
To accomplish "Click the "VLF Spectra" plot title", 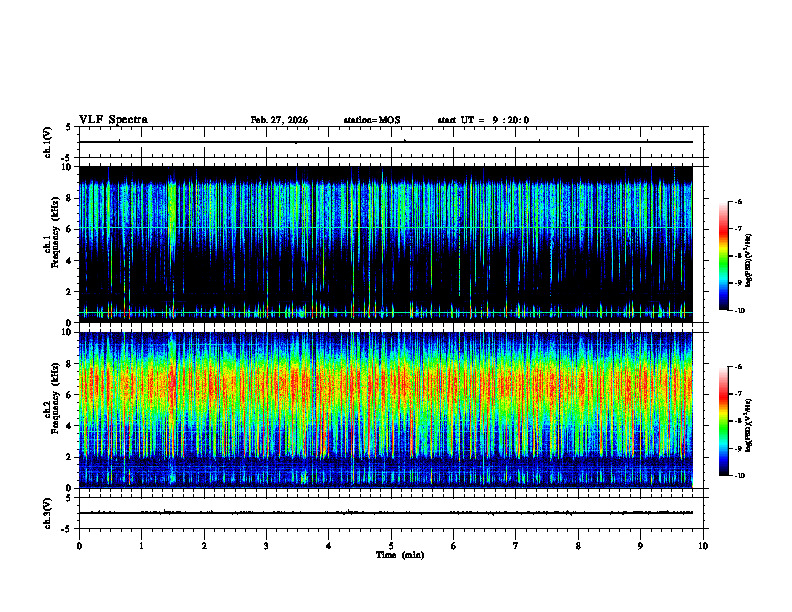I will 113,120.
